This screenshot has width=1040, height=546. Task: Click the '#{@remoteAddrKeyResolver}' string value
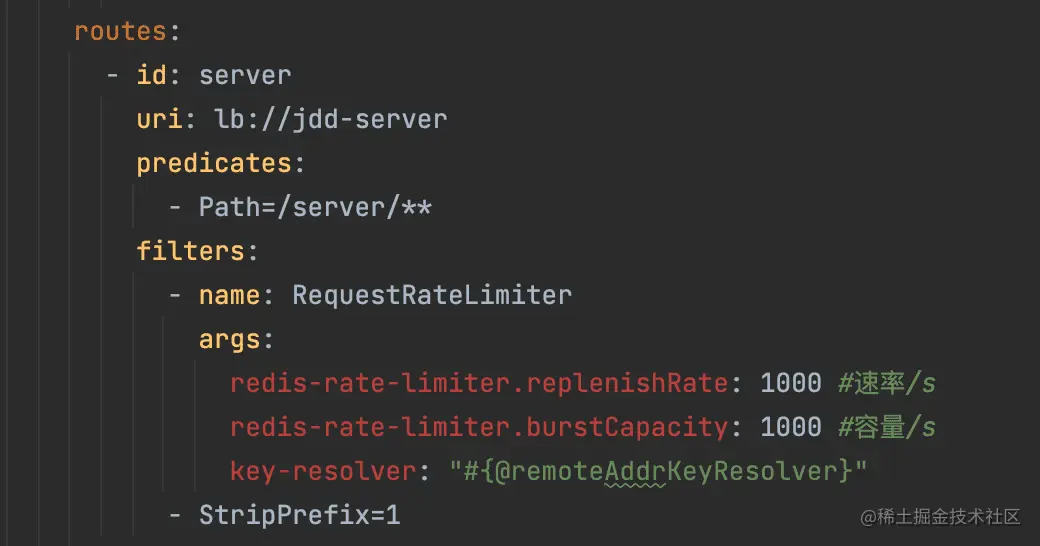658,471
